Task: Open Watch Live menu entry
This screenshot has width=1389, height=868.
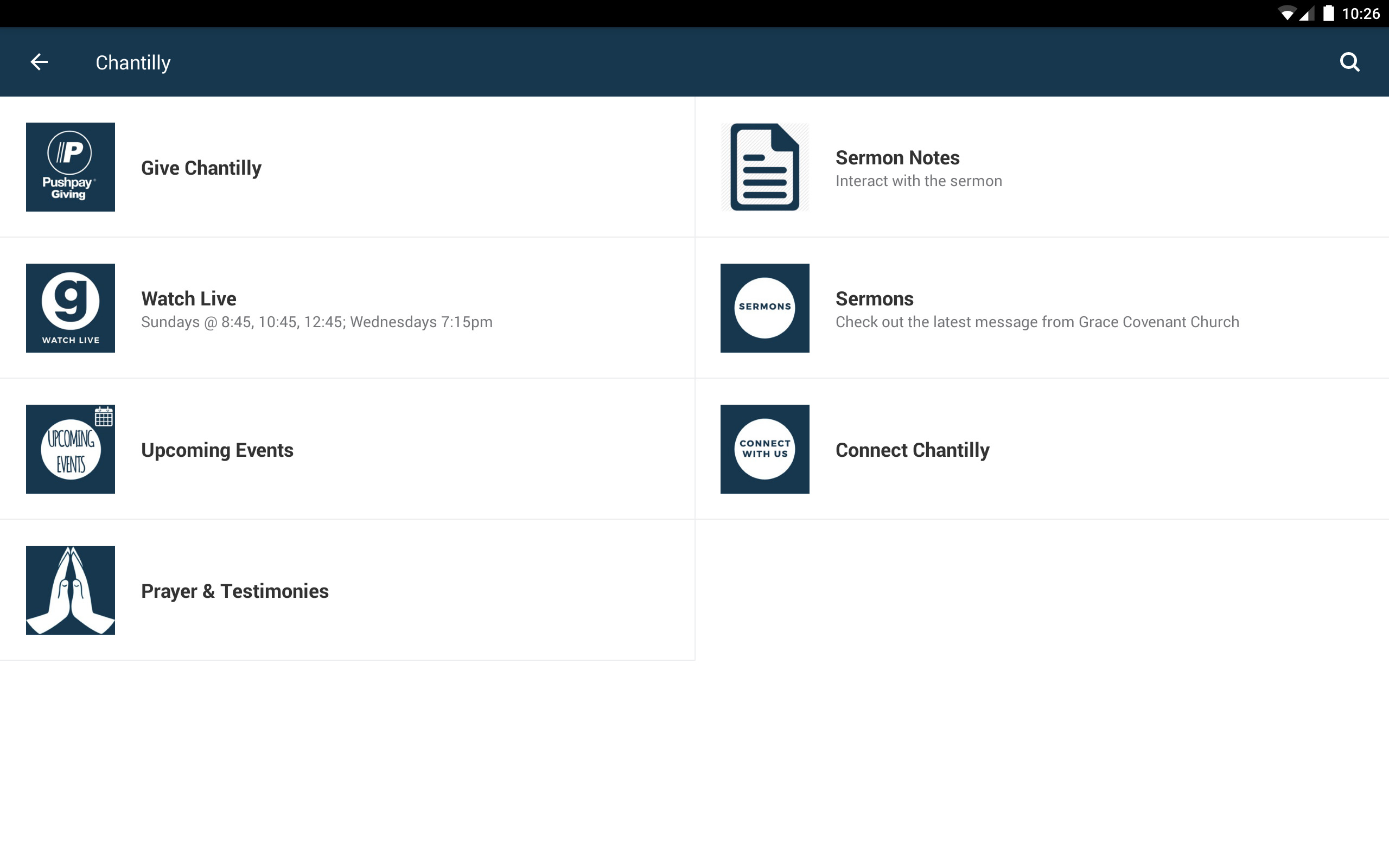Action: [189, 298]
